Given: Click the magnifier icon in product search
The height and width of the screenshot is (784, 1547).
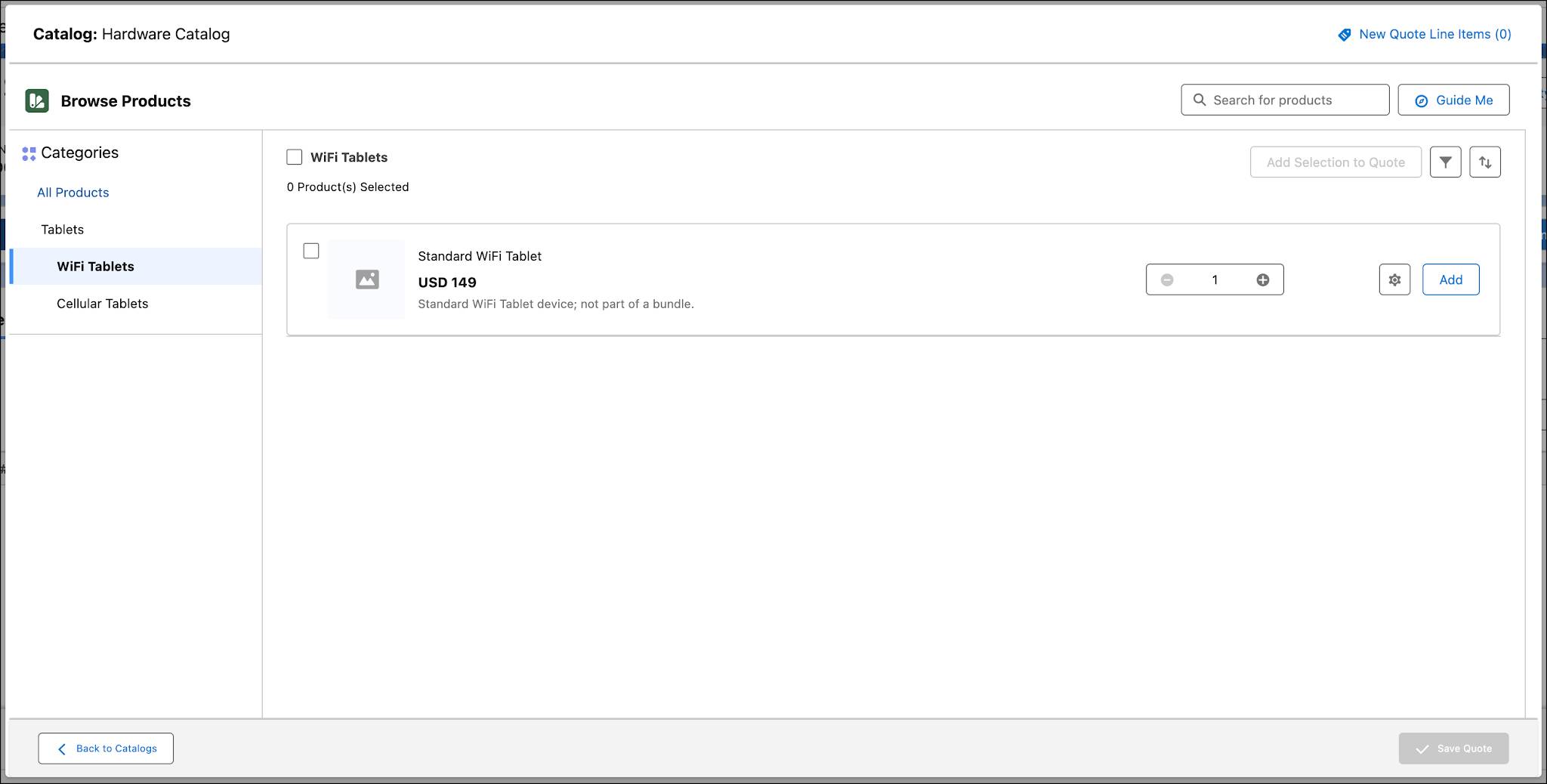Looking at the screenshot, I should coord(1199,100).
